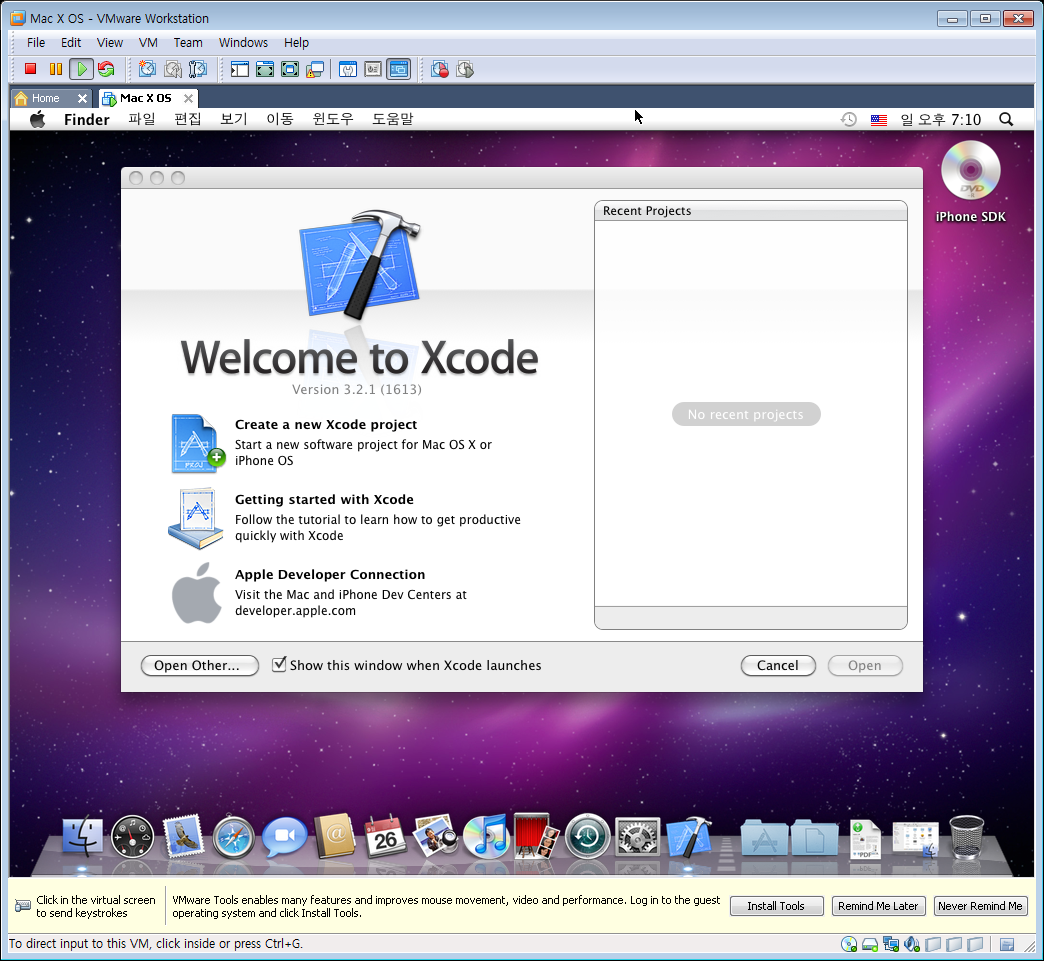Open the VMware View menu

[110, 43]
